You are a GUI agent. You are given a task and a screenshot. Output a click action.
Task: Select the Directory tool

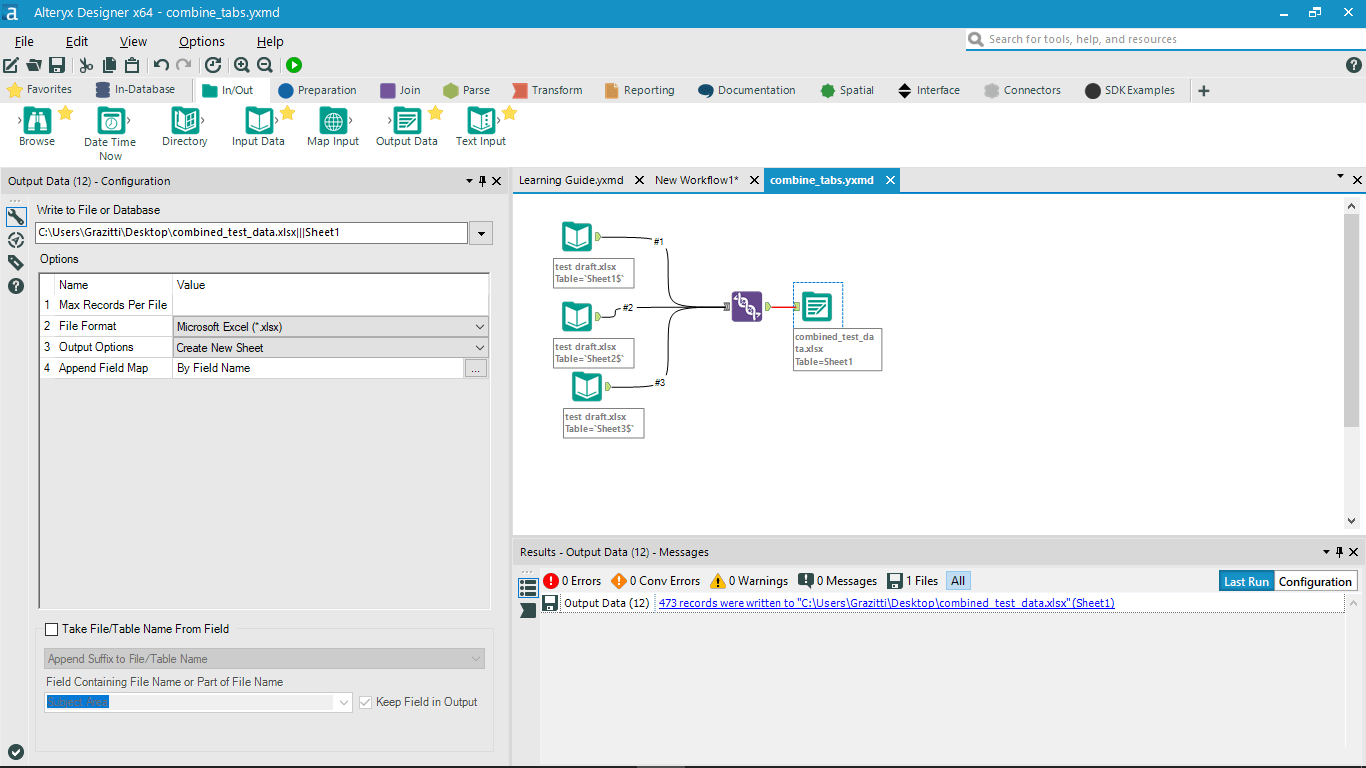click(x=184, y=125)
